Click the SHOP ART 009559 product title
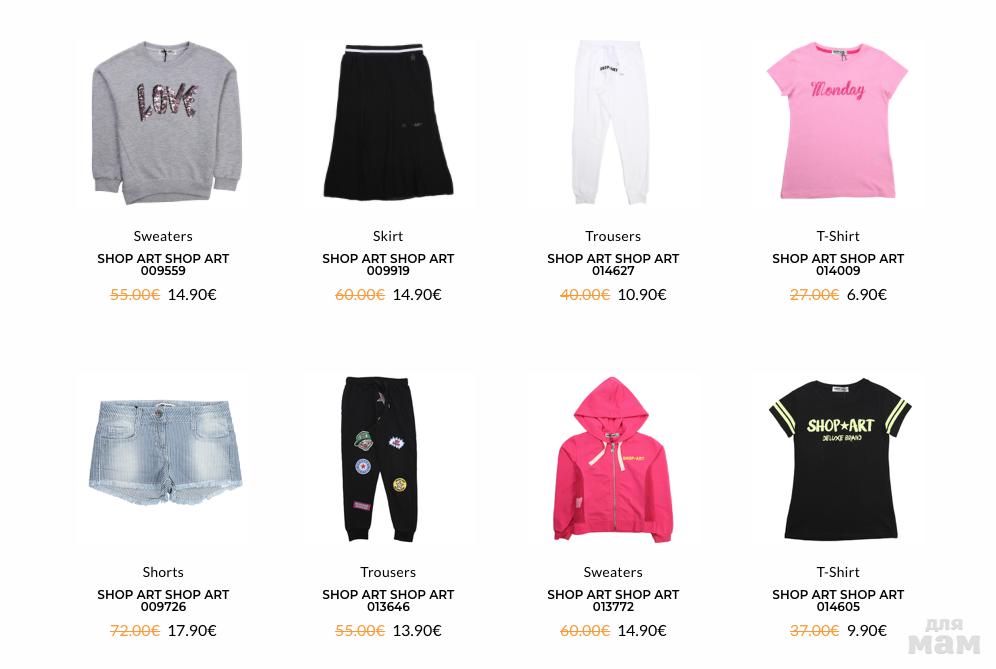The width and height of the screenshot is (996, 669). (163, 264)
